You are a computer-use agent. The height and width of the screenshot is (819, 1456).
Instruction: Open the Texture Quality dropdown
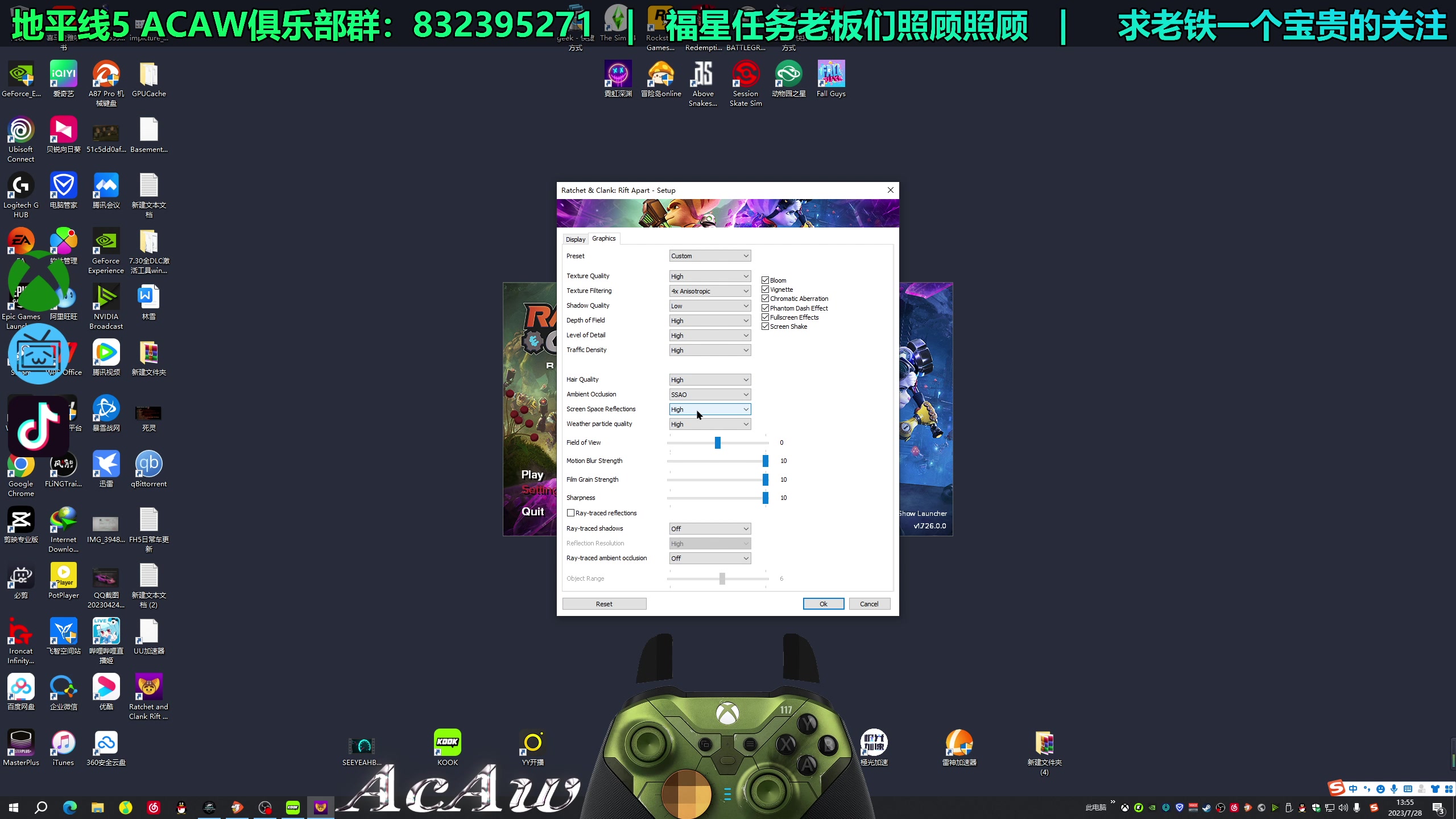point(710,276)
